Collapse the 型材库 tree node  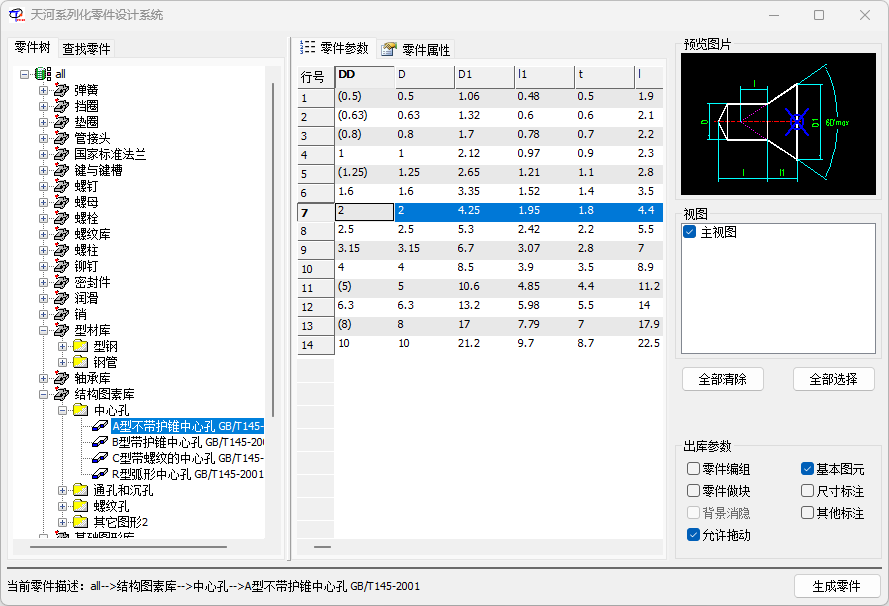[43, 330]
